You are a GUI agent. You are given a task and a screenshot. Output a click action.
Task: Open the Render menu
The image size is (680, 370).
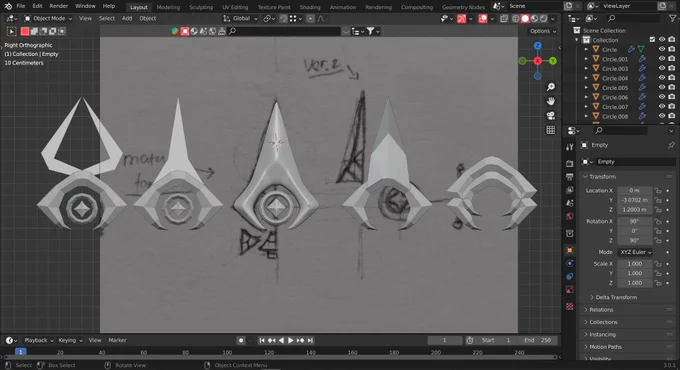pos(59,6)
